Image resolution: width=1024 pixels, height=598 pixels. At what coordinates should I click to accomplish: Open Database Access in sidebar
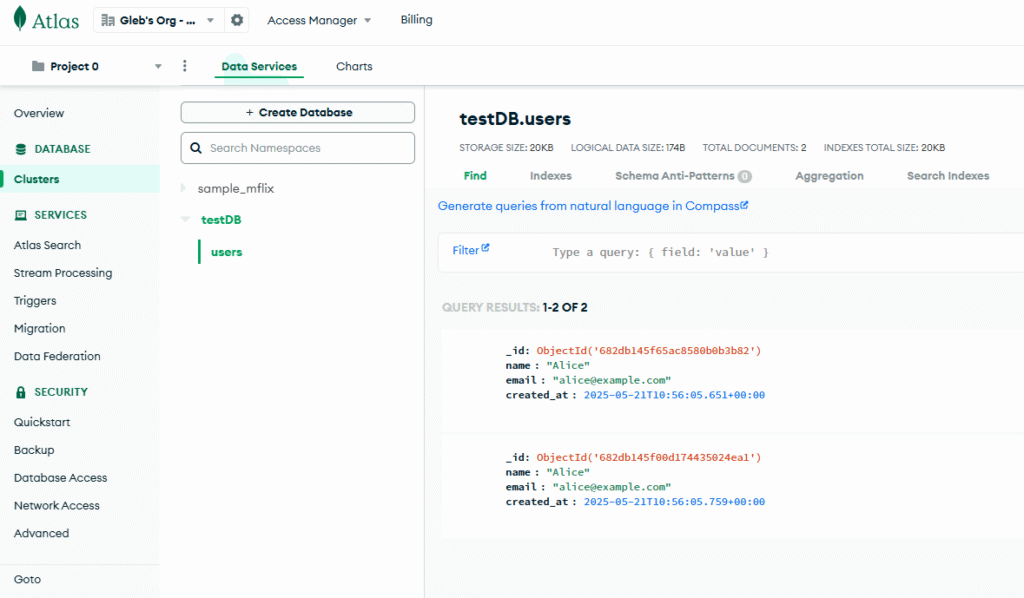(x=61, y=477)
